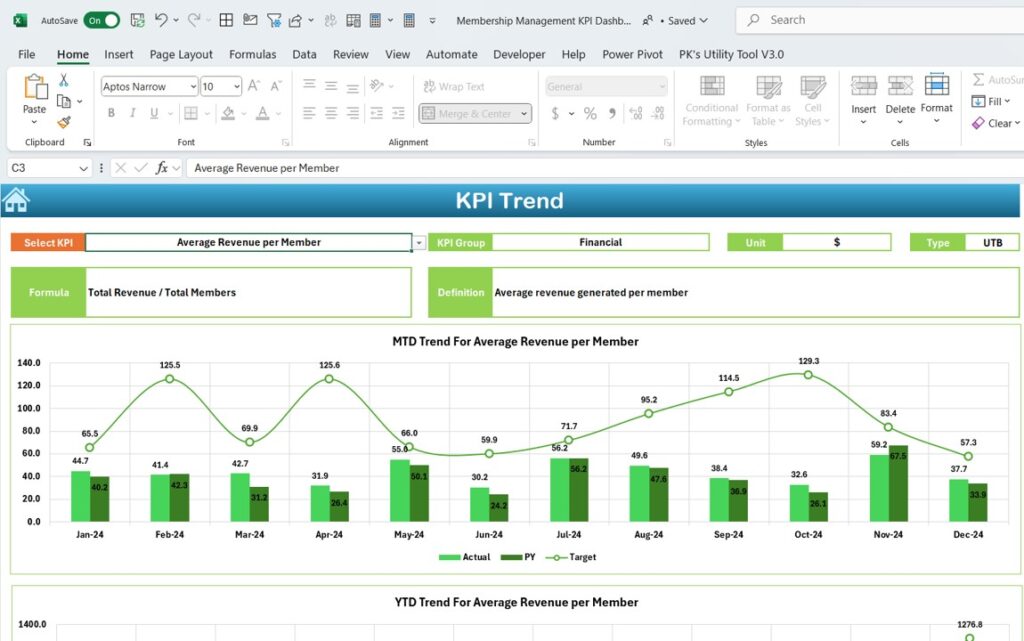1024x641 pixels.
Task: Open Format as Table menu
Action: click(x=768, y=101)
